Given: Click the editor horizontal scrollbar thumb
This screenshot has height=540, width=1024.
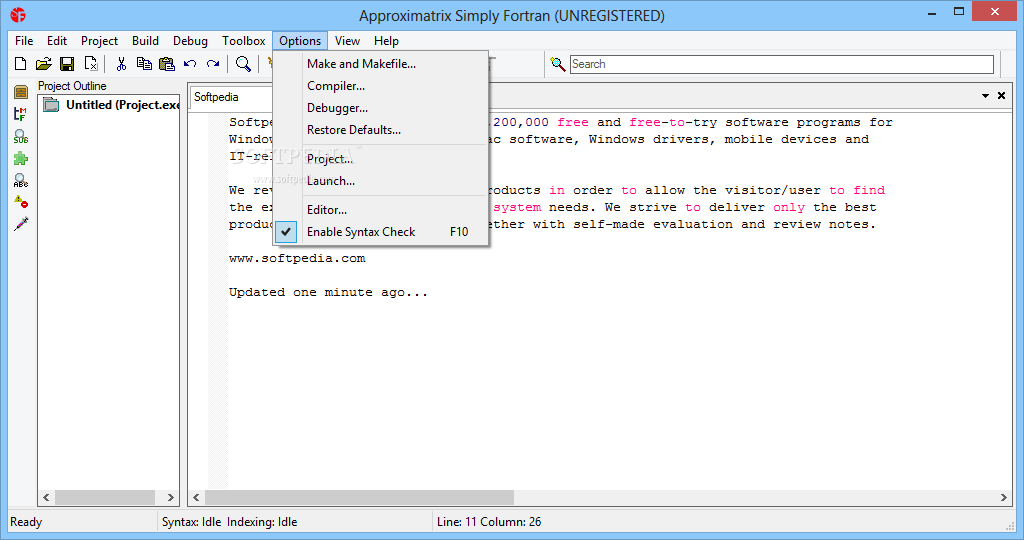Looking at the screenshot, I should click(359, 498).
